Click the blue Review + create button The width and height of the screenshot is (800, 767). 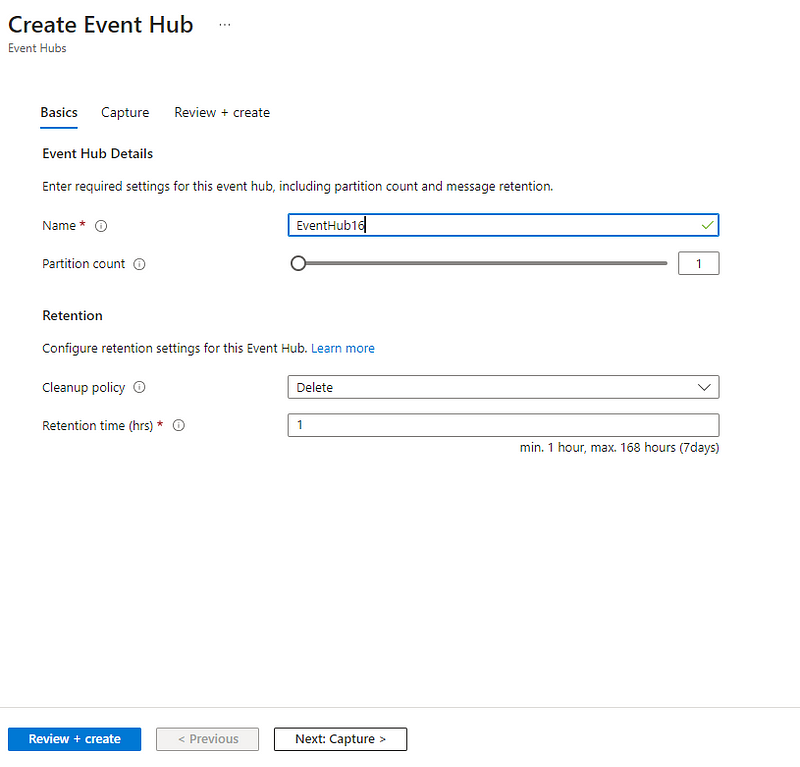click(x=74, y=739)
